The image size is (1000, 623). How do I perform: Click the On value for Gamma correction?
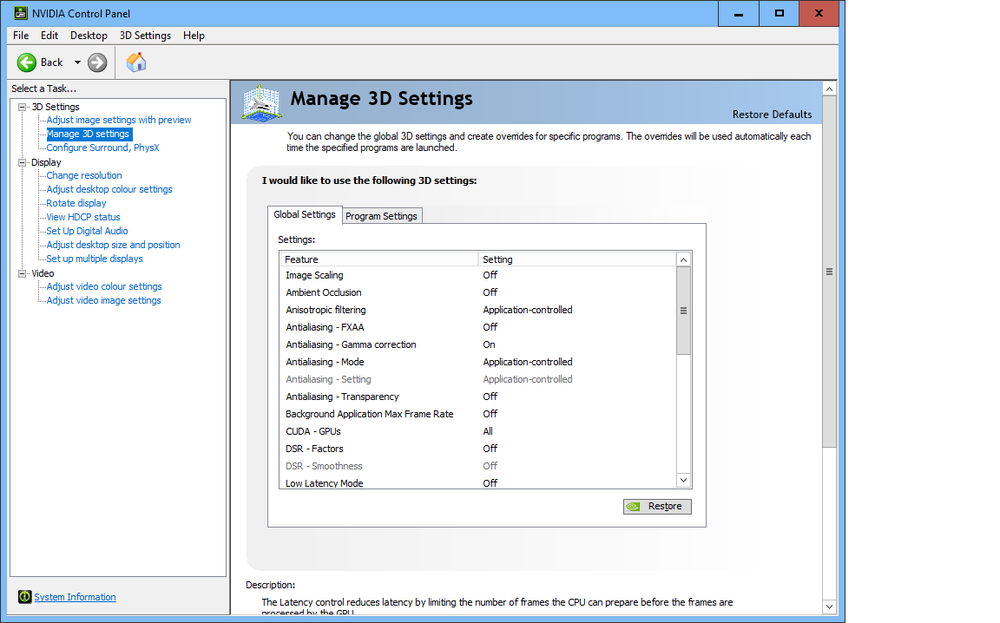[489, 345]
